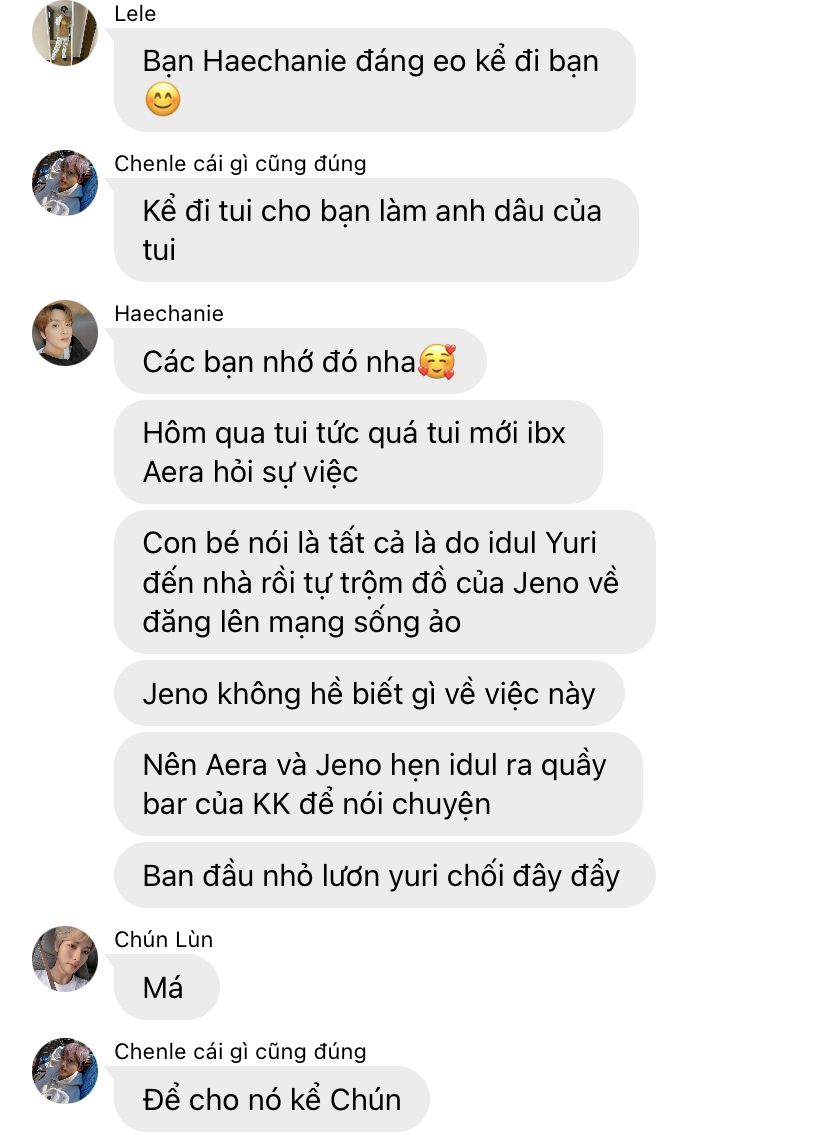Viewport: 828px width, 1135px height.
Task: Tap the smiling emoji in Lele's message
Action: [163, 100]
